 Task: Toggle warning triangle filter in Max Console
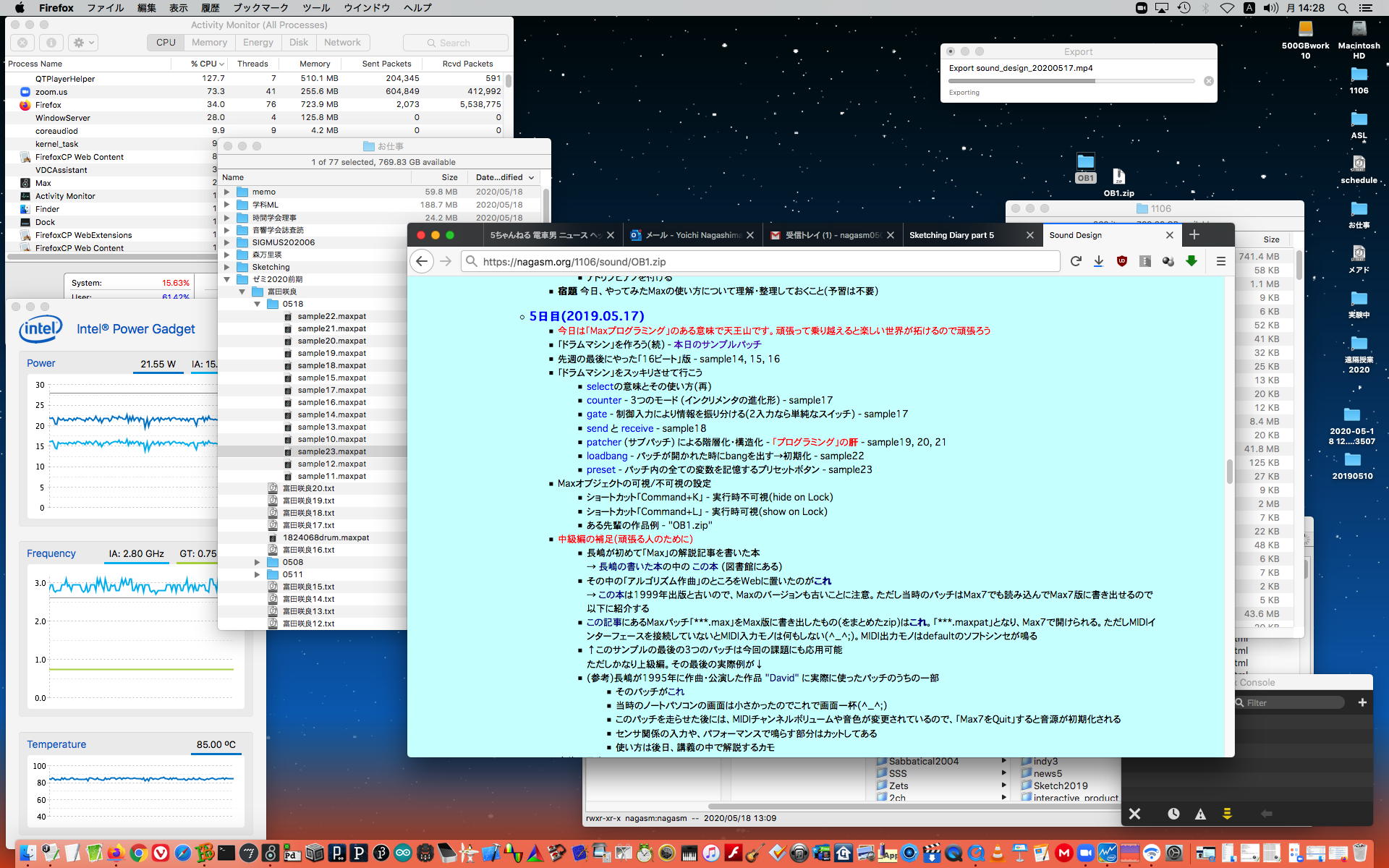(x=1200, y=814)
